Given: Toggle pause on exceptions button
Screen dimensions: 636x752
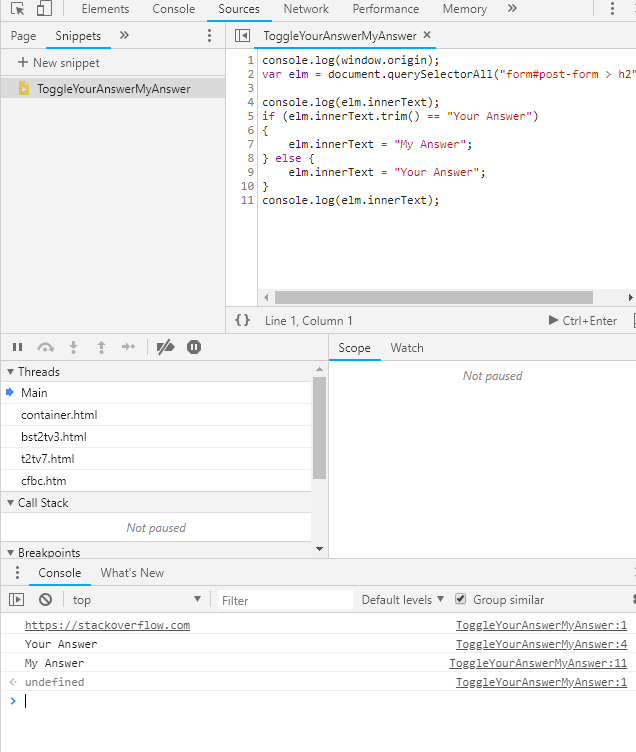Looking at the screenshot, I should [x=194, y=347].
